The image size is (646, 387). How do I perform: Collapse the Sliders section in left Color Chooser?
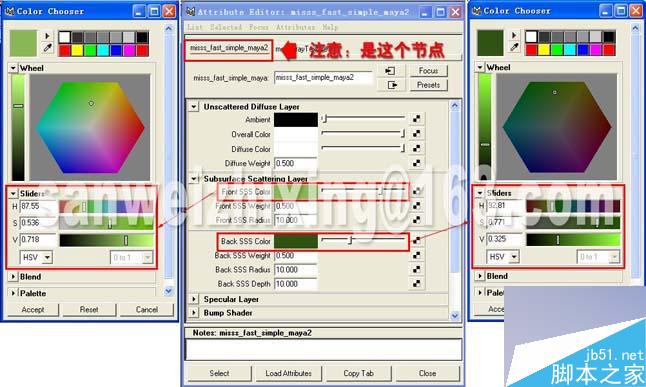tap(13, 193)
